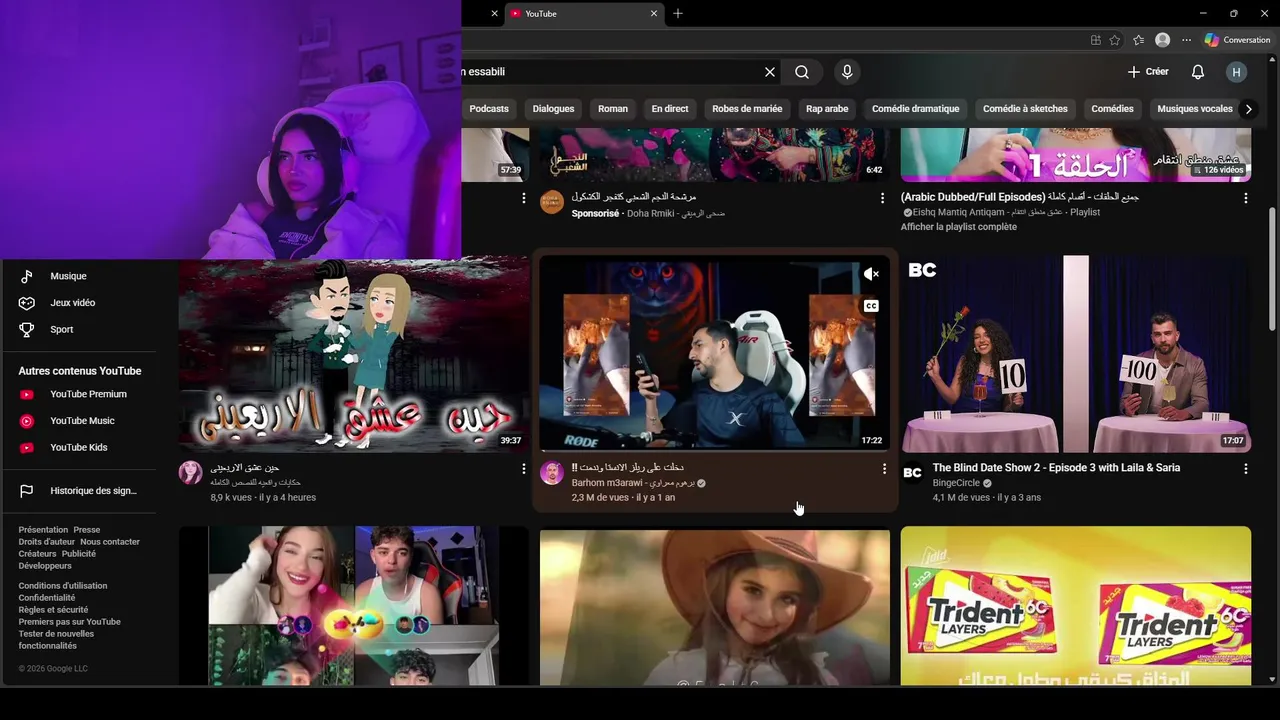Open browser profile avatar icon
Viewport: 1280px width, 720px height.
click(x=1162, y=40)
